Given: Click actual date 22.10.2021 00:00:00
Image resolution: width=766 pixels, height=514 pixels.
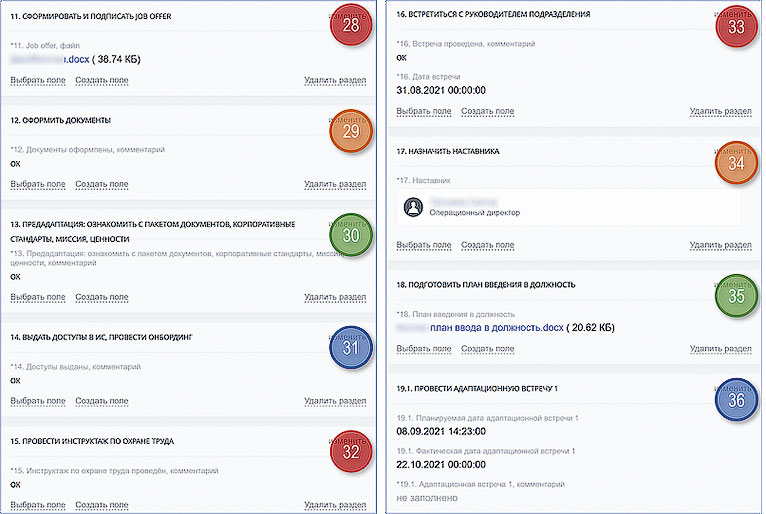Looking at the screenshot, I should tap(441, 465).
